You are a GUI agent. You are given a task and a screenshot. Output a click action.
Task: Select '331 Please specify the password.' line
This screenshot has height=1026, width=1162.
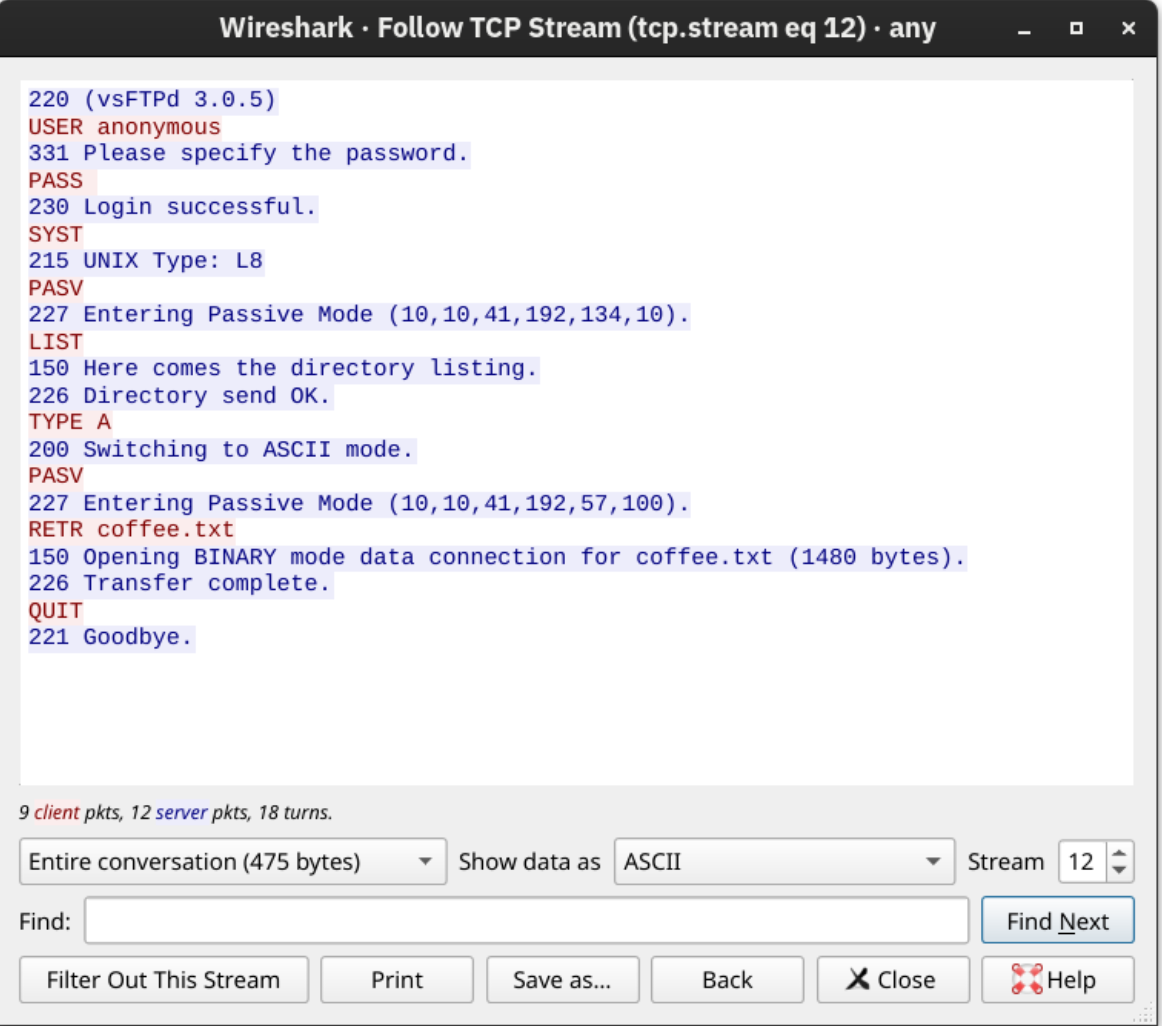[249, 153]
